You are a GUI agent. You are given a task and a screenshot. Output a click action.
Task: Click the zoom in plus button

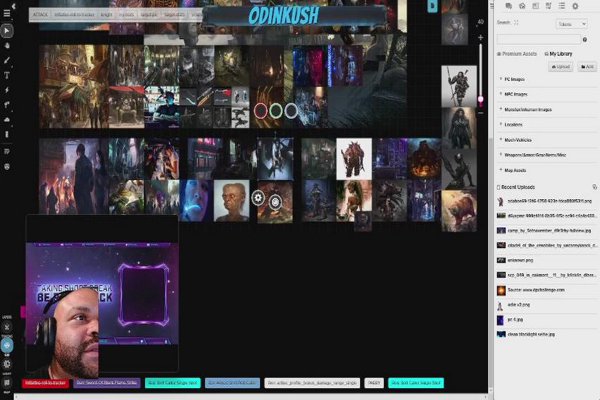pyautogui.click(x=481, y=38)
